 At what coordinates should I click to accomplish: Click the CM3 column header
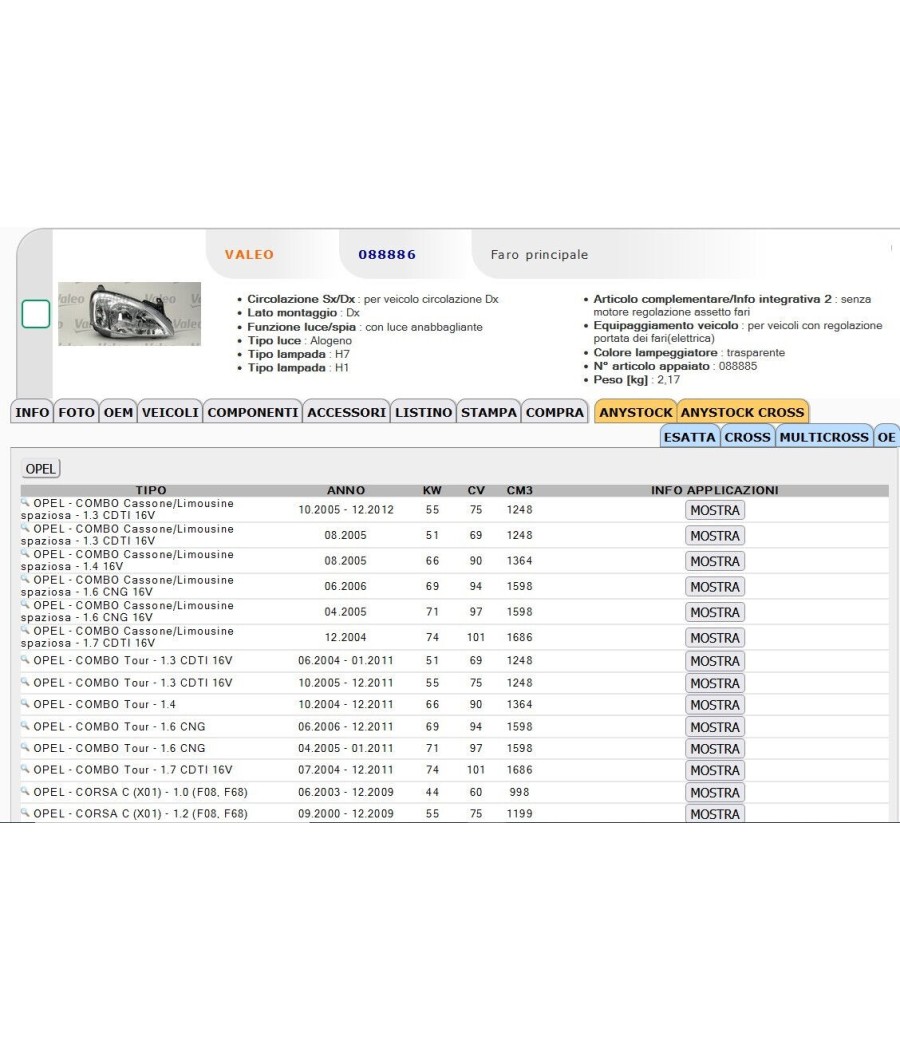(x=520, y=490)
